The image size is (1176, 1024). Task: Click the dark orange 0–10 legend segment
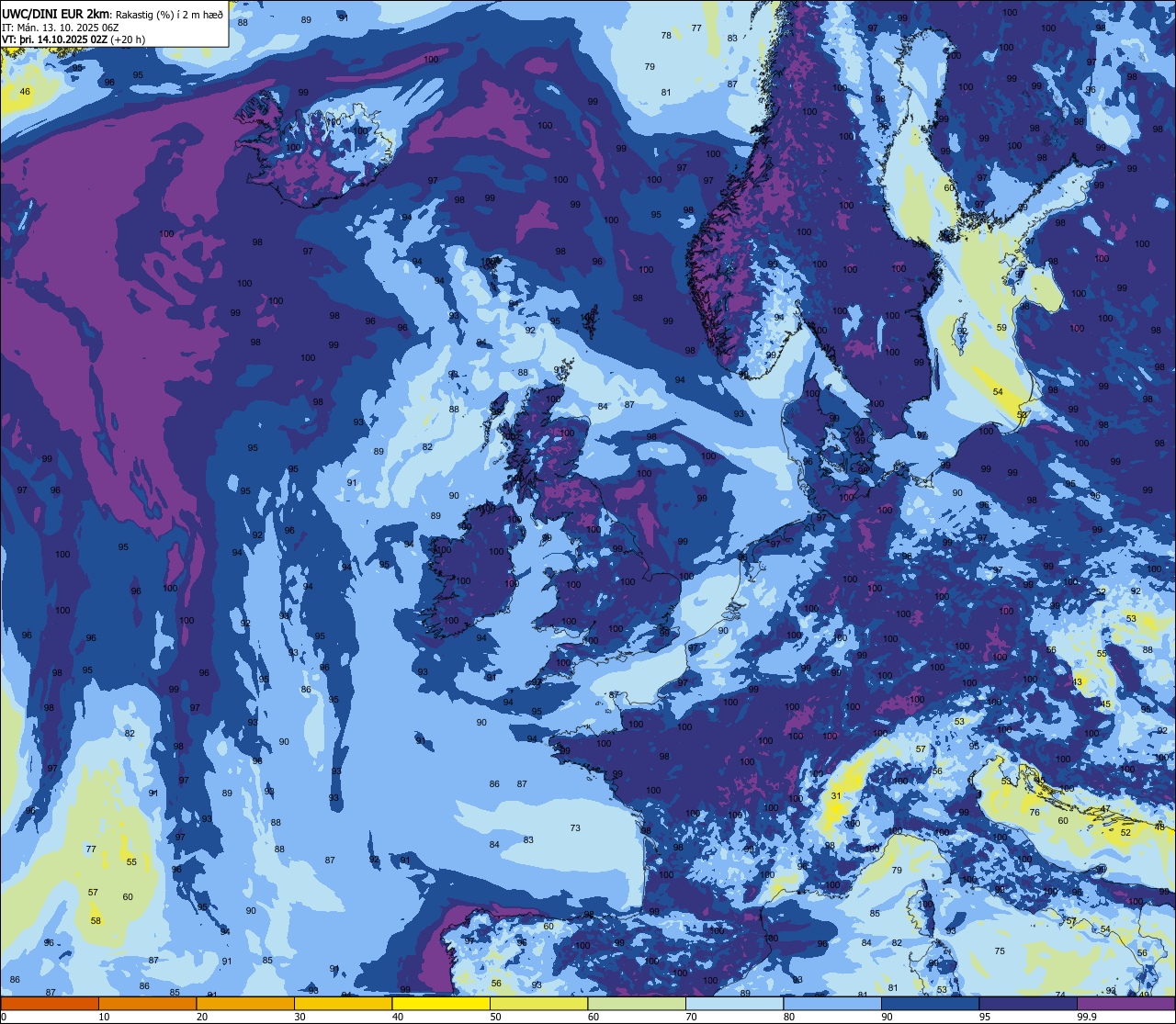pyautogui.click(x=50, y=1003)
